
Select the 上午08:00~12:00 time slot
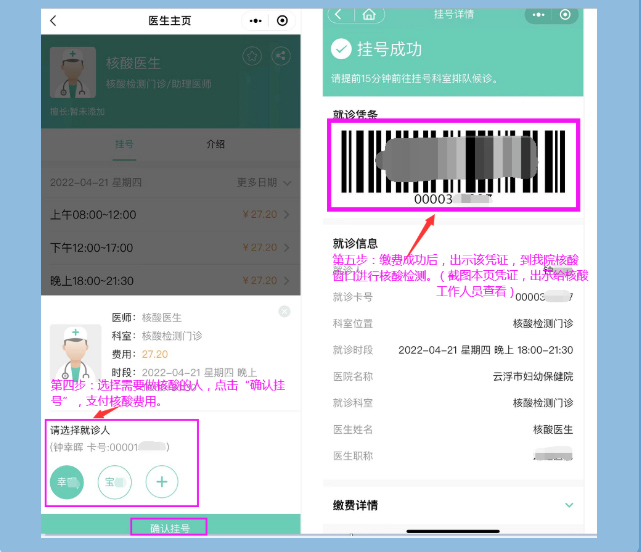pos(170,215)
